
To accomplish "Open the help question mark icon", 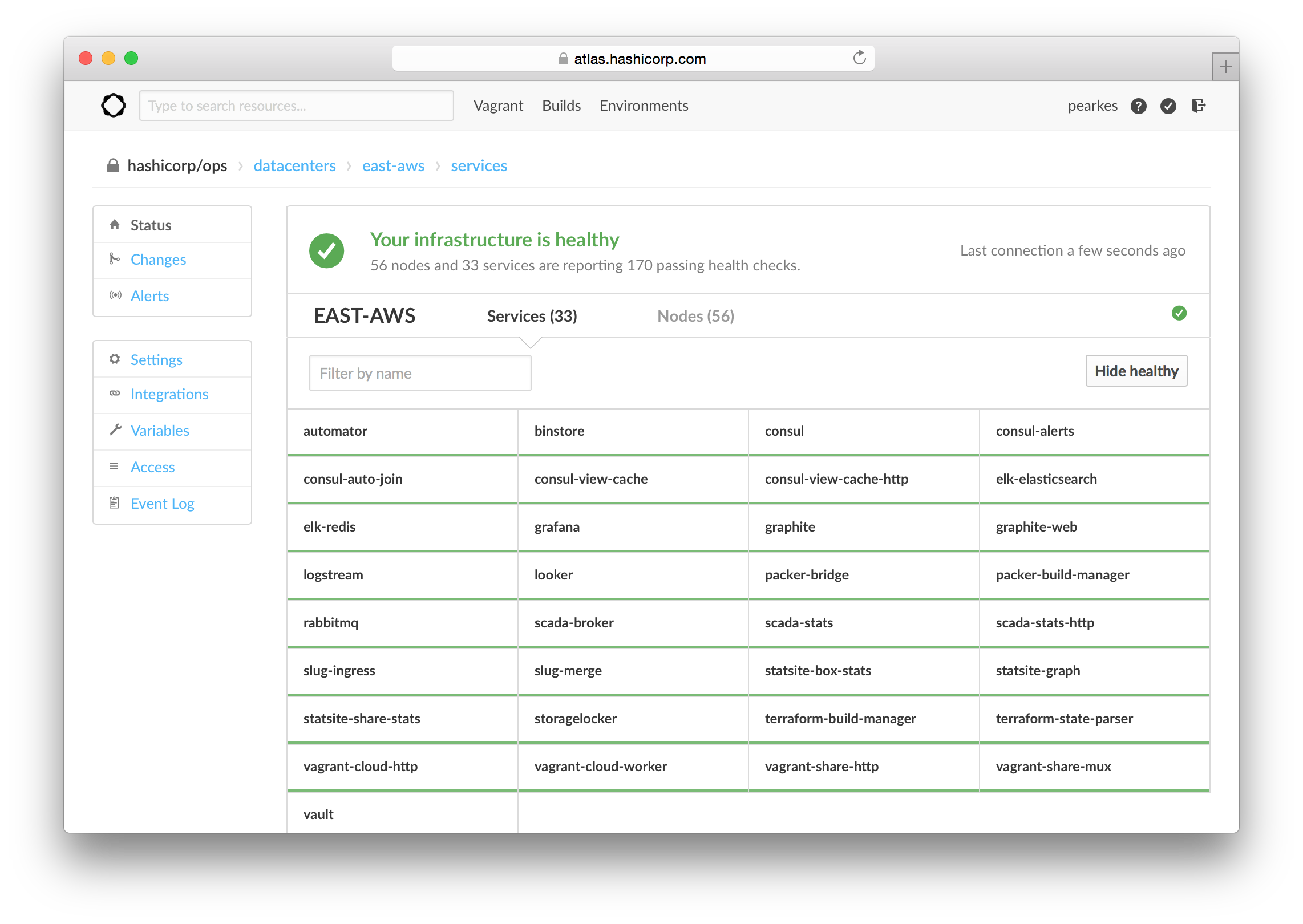I will pos(1138,106).
